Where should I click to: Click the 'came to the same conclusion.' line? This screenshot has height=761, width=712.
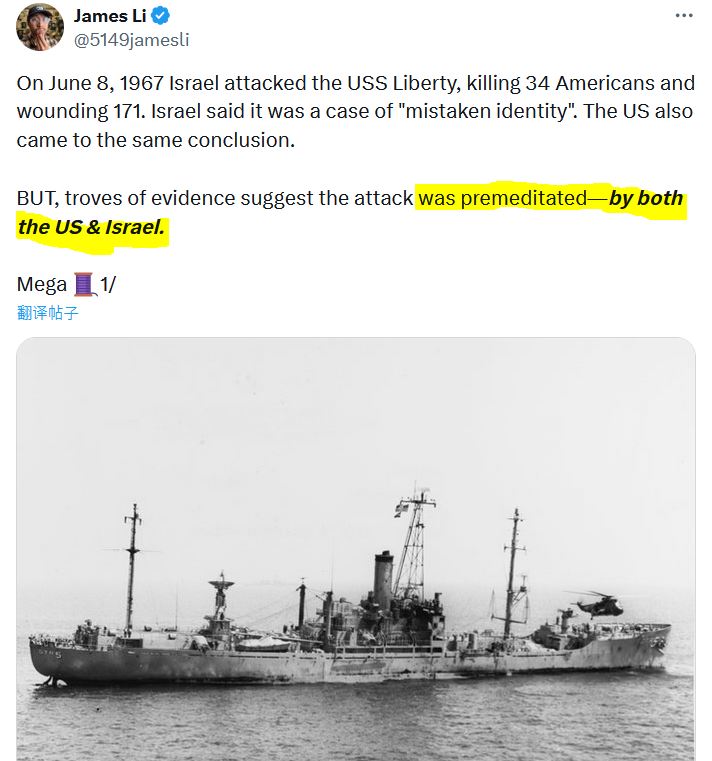[156, 140]
